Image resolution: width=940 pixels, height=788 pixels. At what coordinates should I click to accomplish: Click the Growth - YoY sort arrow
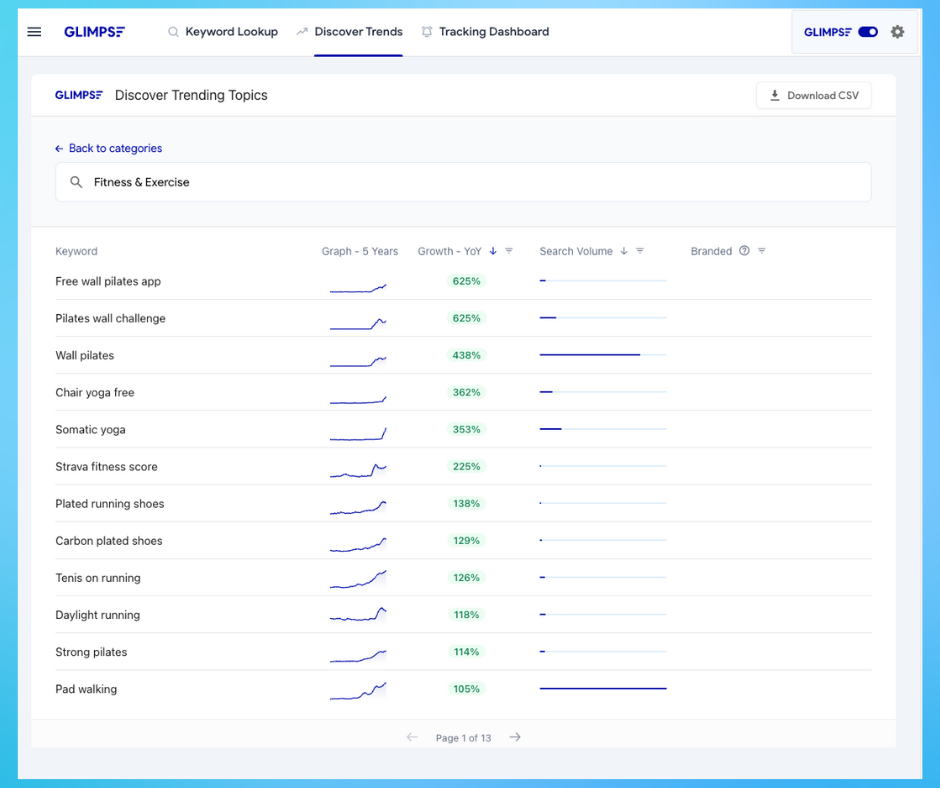493,251
